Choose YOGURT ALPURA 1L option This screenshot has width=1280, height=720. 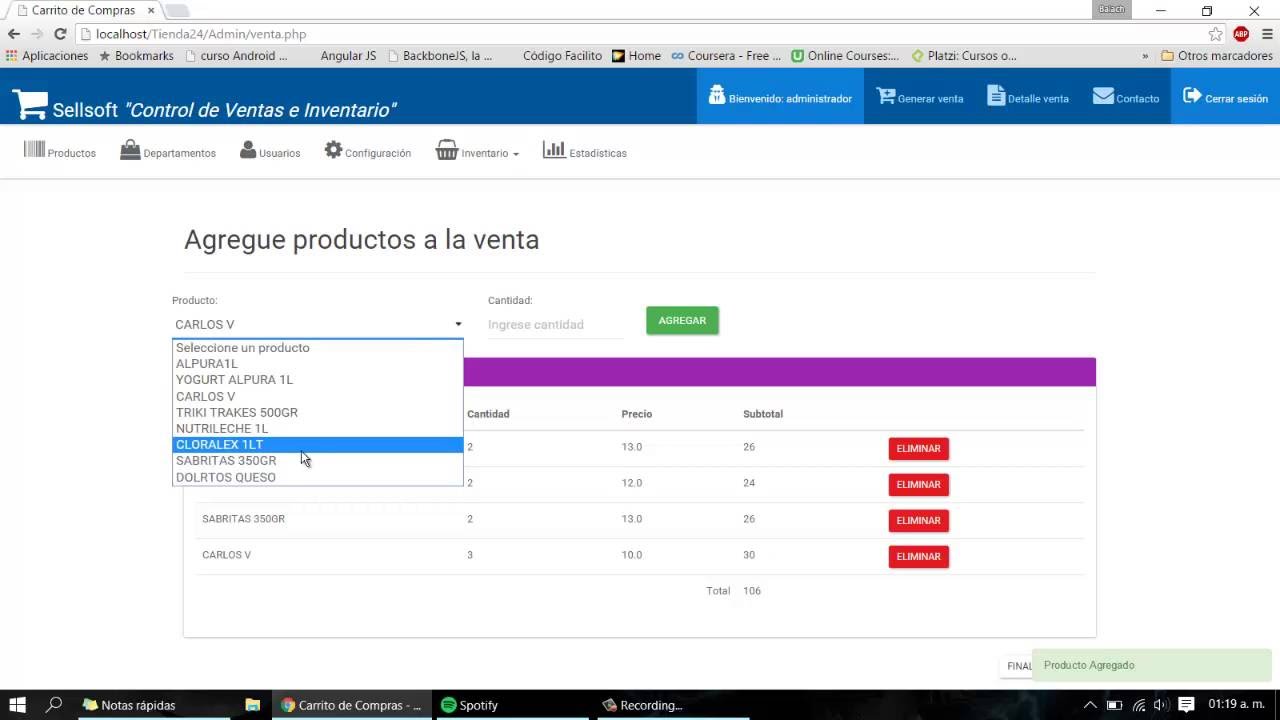point(318,380)
